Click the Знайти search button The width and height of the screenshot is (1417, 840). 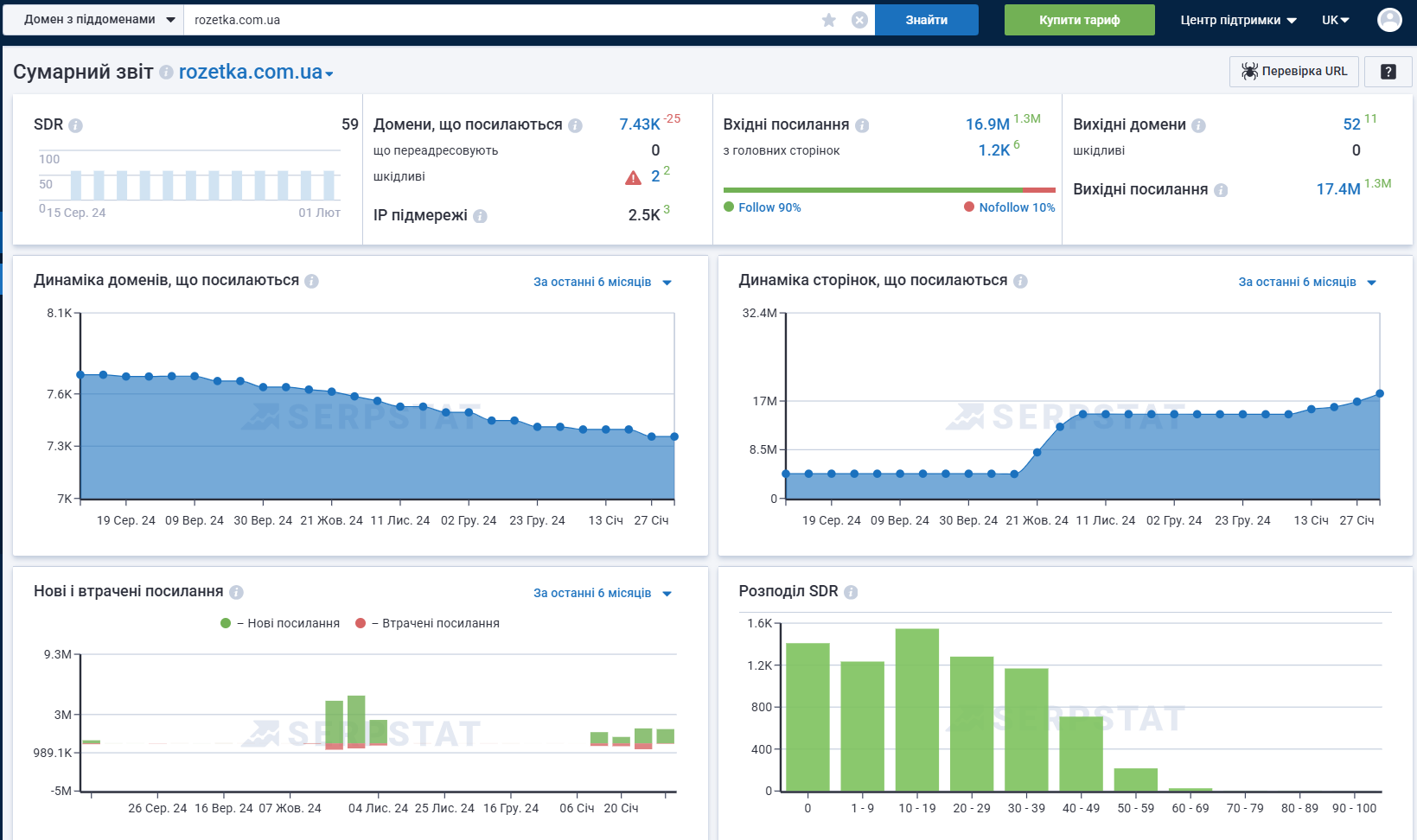coord(927,20)
